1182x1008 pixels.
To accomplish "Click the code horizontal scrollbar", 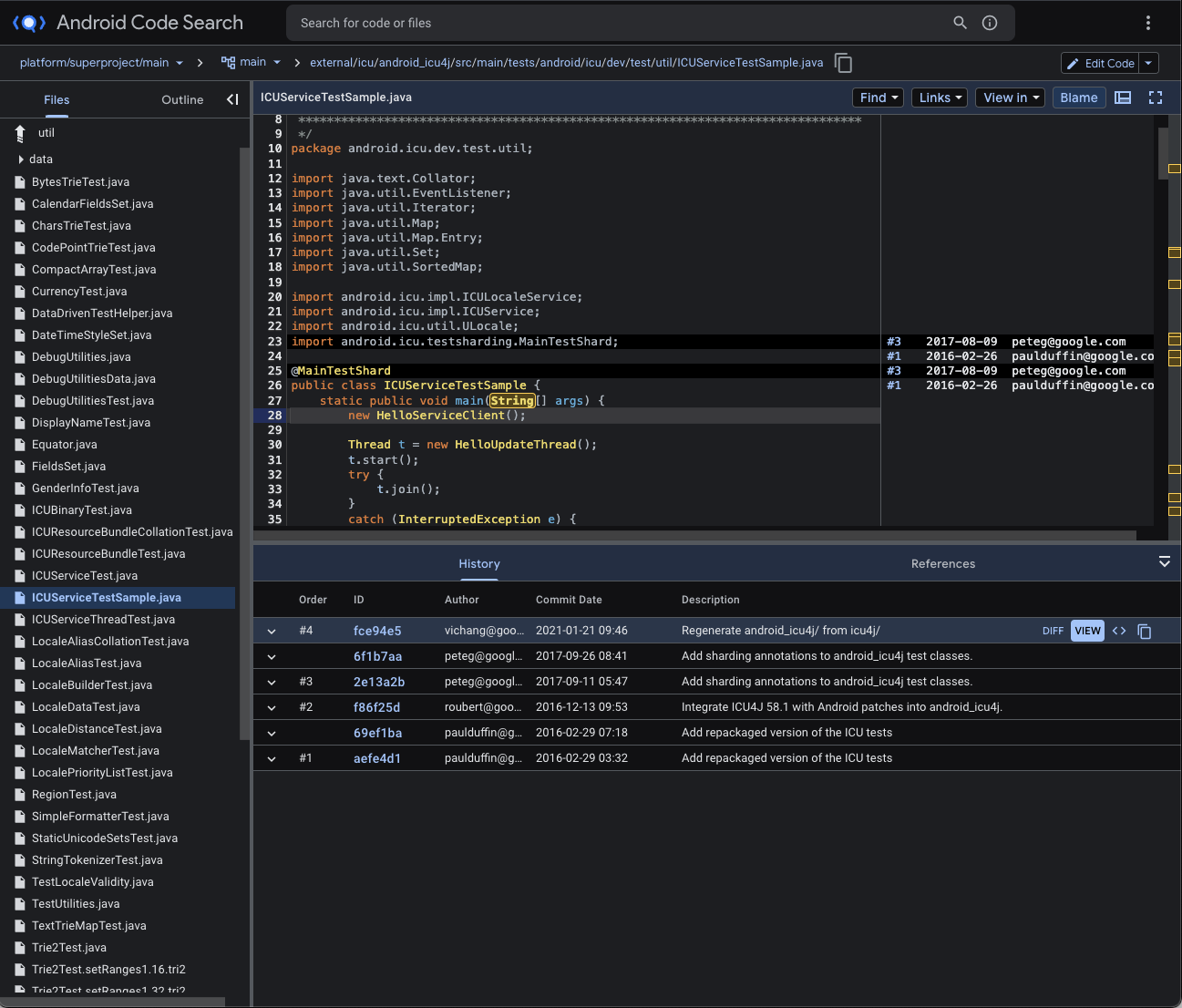I will tap(694, 535).
